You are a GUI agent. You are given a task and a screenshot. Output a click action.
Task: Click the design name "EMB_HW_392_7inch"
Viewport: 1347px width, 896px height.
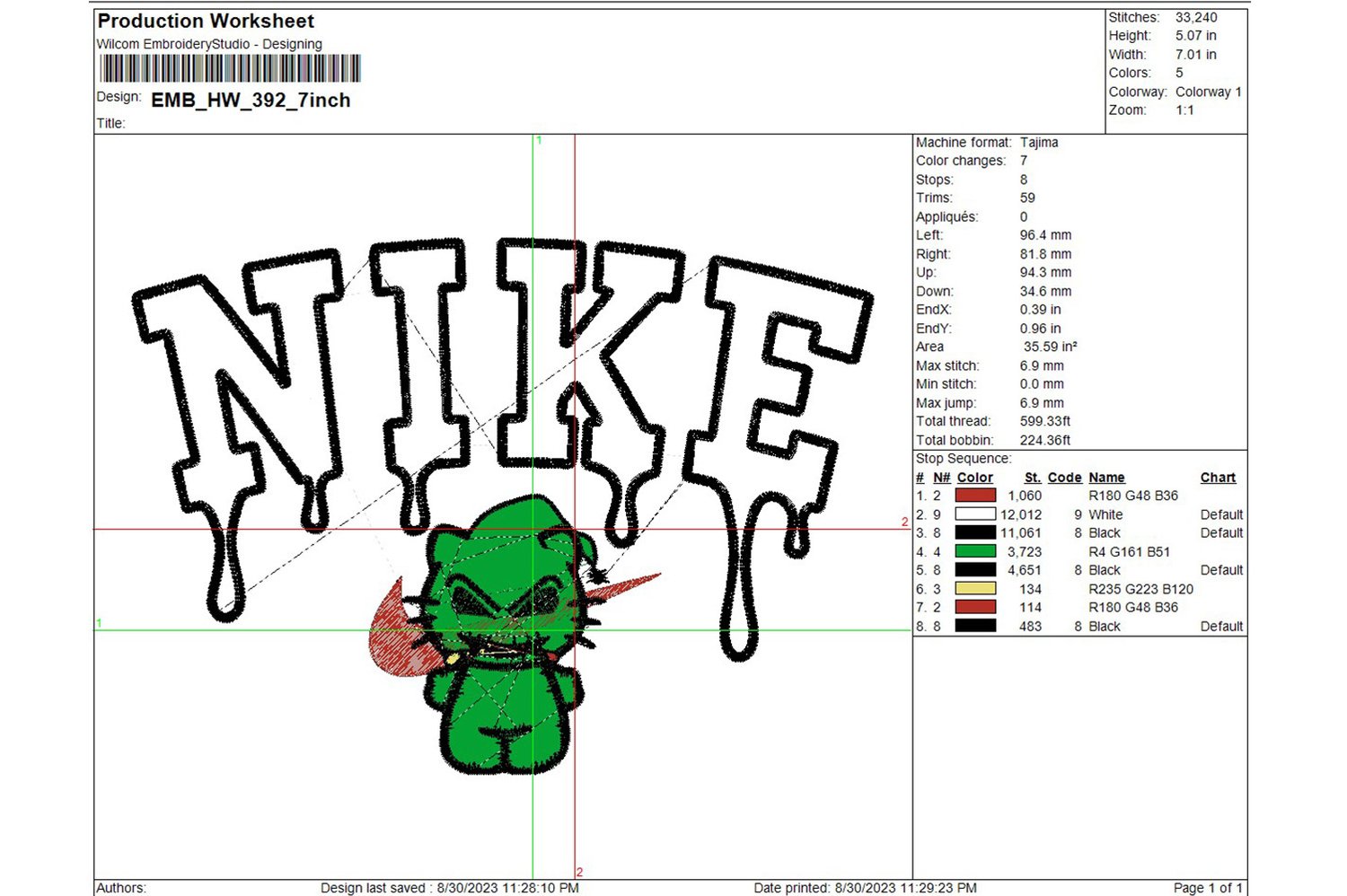point(251,101)
